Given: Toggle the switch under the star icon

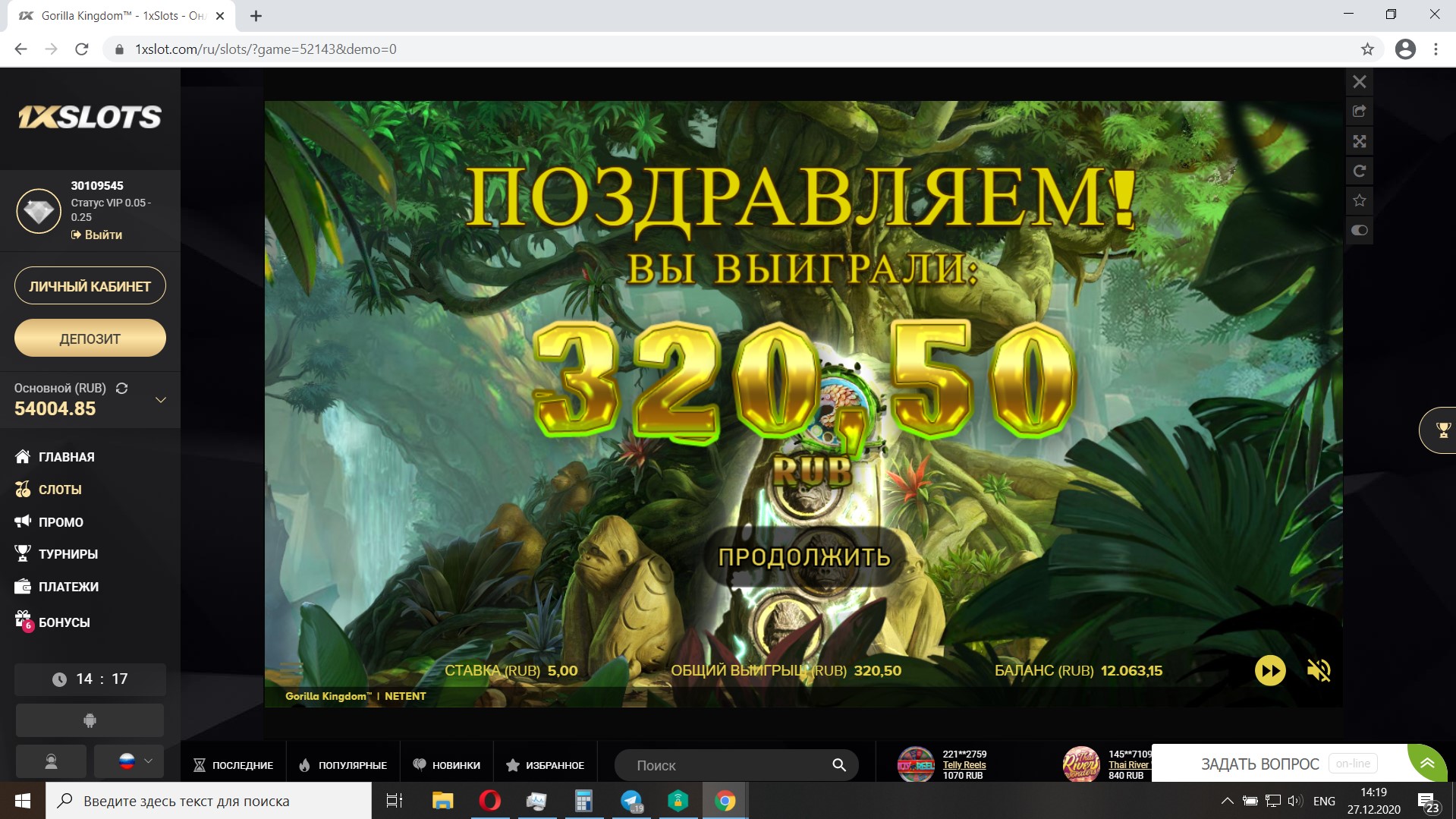Looking at the screenshot, I should click(1359, 230).
